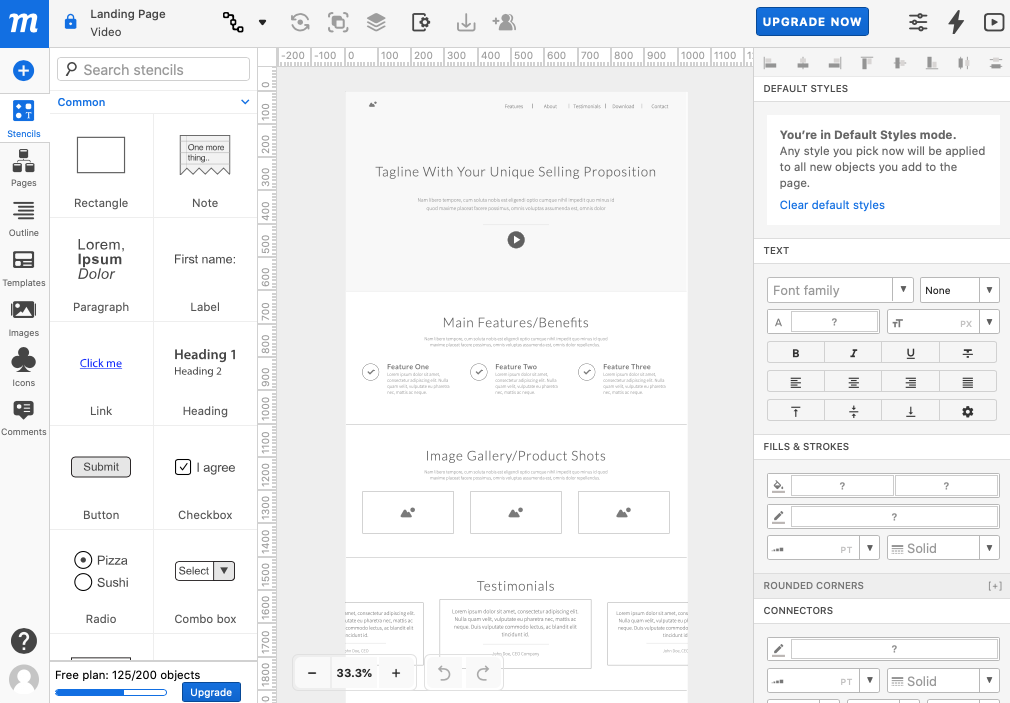Expand the Rounded Corners section

pyautogui.click(x=995, y=586)
